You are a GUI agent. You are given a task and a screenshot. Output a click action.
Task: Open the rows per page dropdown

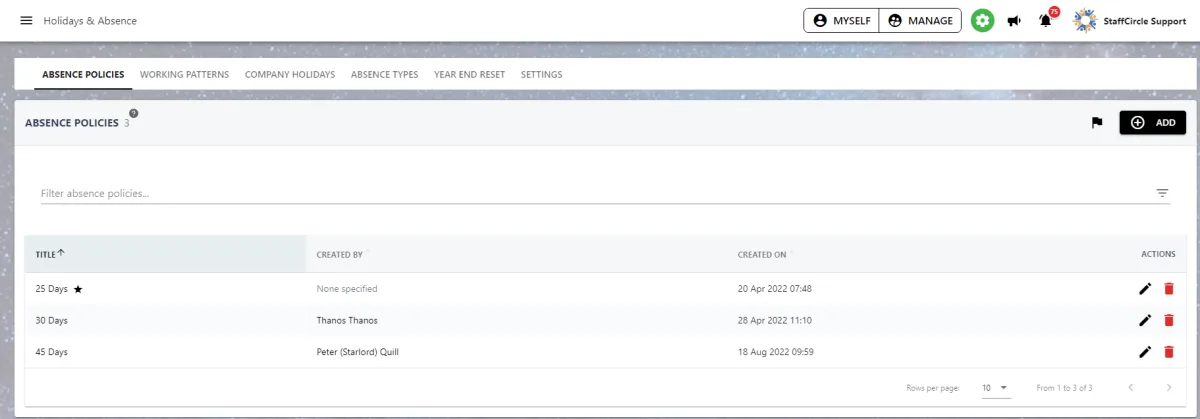click(995, 387)
